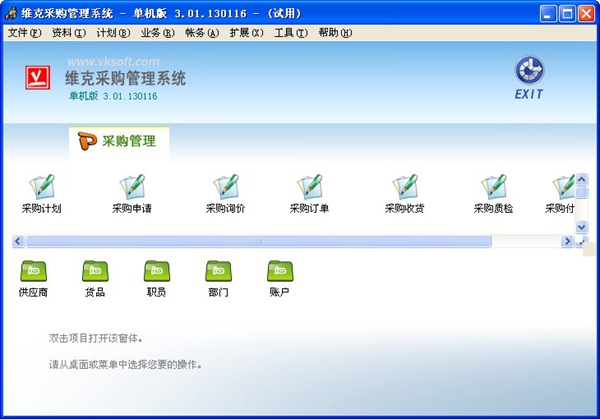The height and width of the screenshot is (419, 600).
Task: Open the 扩展(X) menu
Action: pyautogui.click(x=246, y=33)
